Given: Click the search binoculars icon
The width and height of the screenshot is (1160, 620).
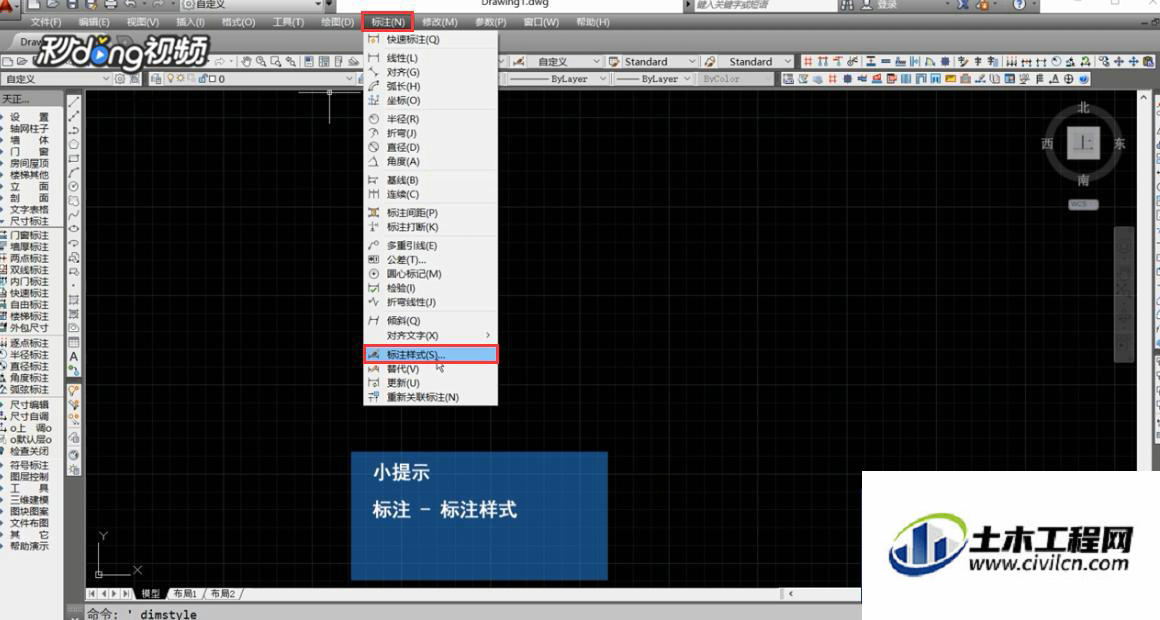Looking at the screenshot, I should click(847, 5).
